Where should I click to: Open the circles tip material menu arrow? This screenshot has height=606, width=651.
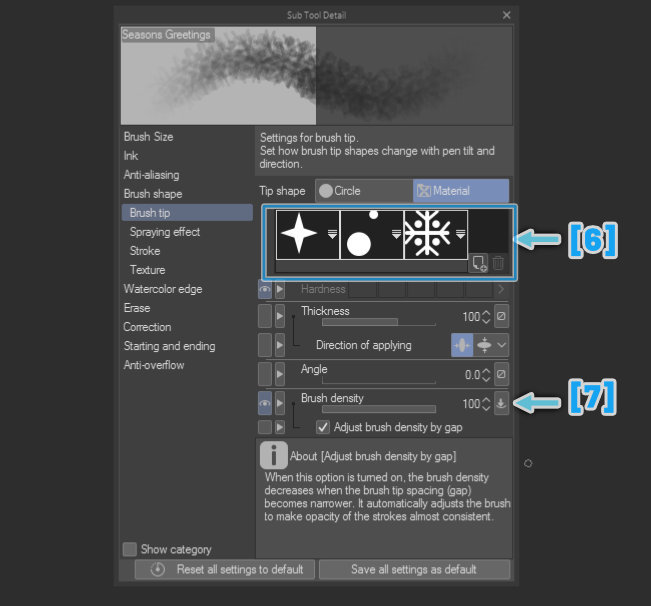(396, 234)
